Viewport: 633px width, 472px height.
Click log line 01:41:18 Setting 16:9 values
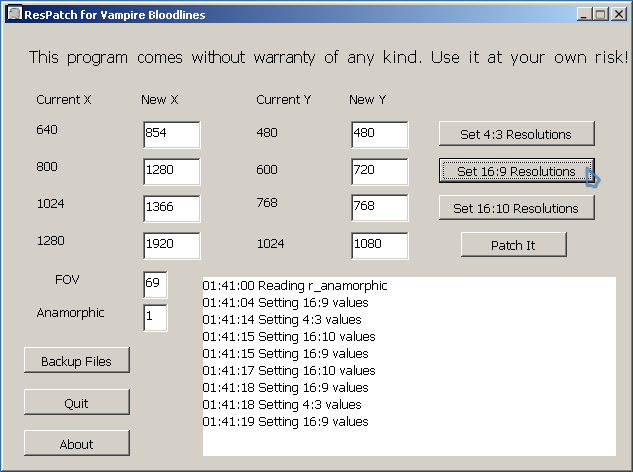tap(285, 388)
